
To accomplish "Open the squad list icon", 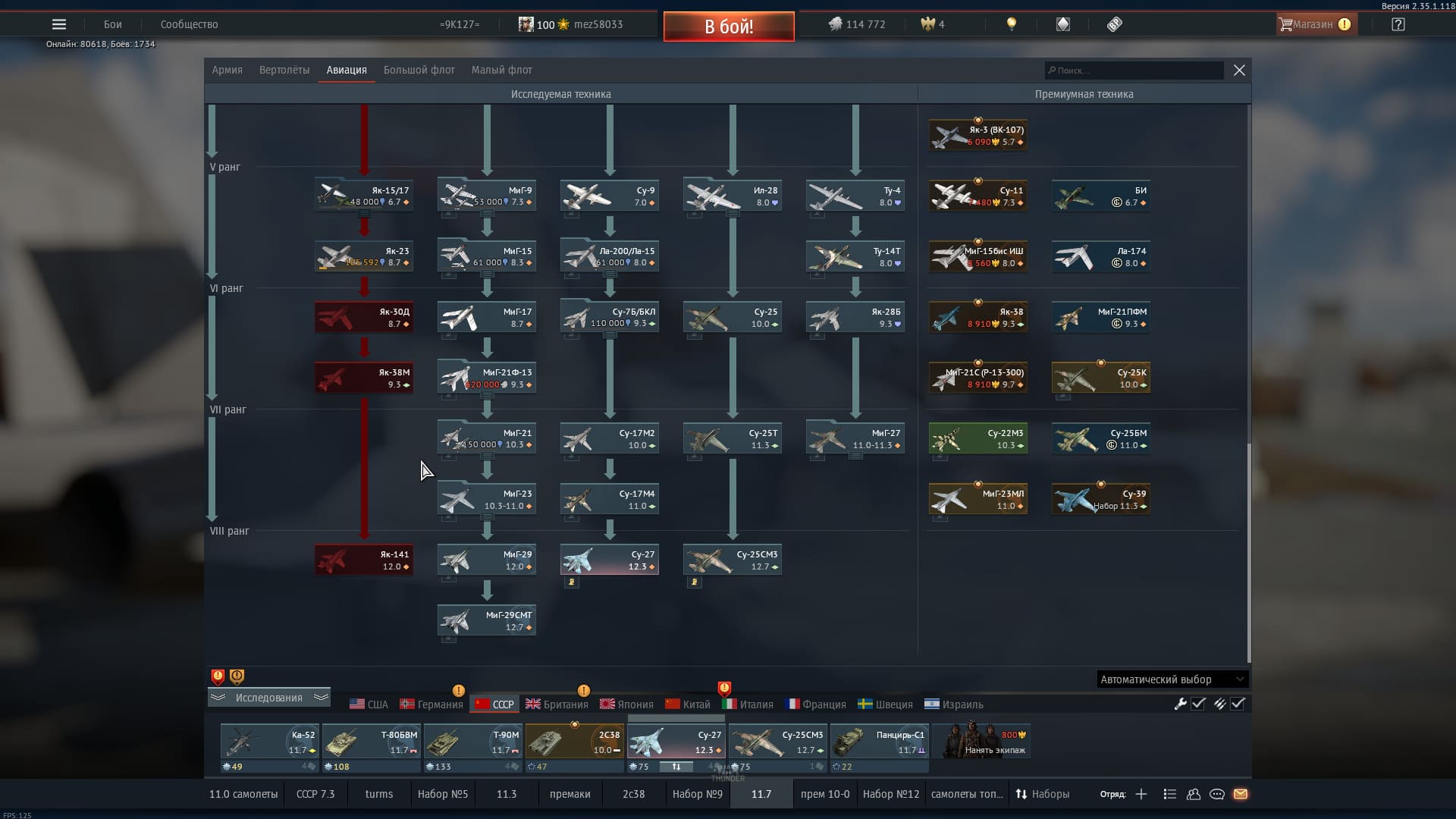I will [1169, 794].
